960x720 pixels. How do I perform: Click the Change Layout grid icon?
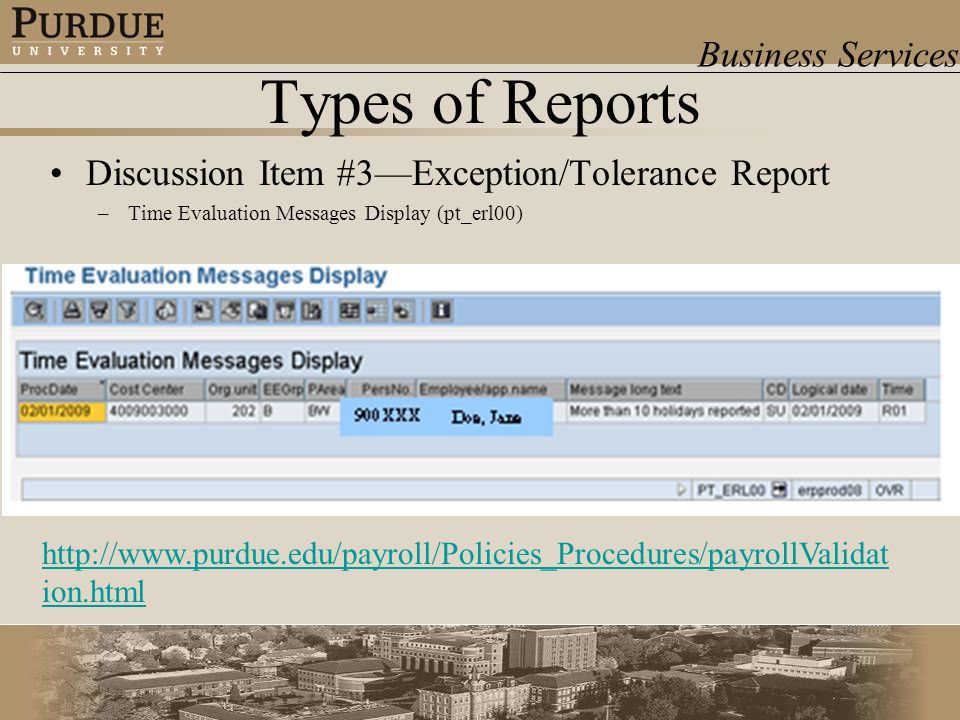(x=350, y=311)
